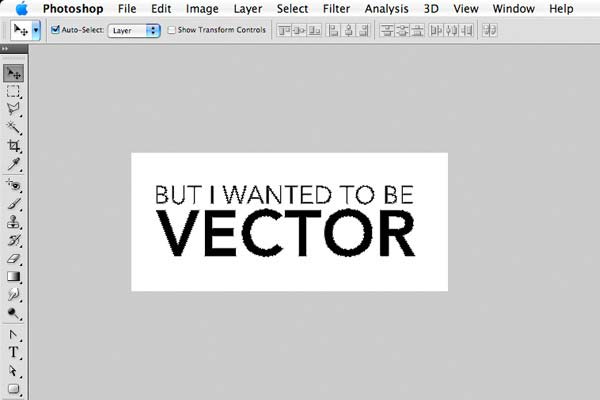Open the 3D menu
Screen dimensions: 600x400
coord(431,8)
